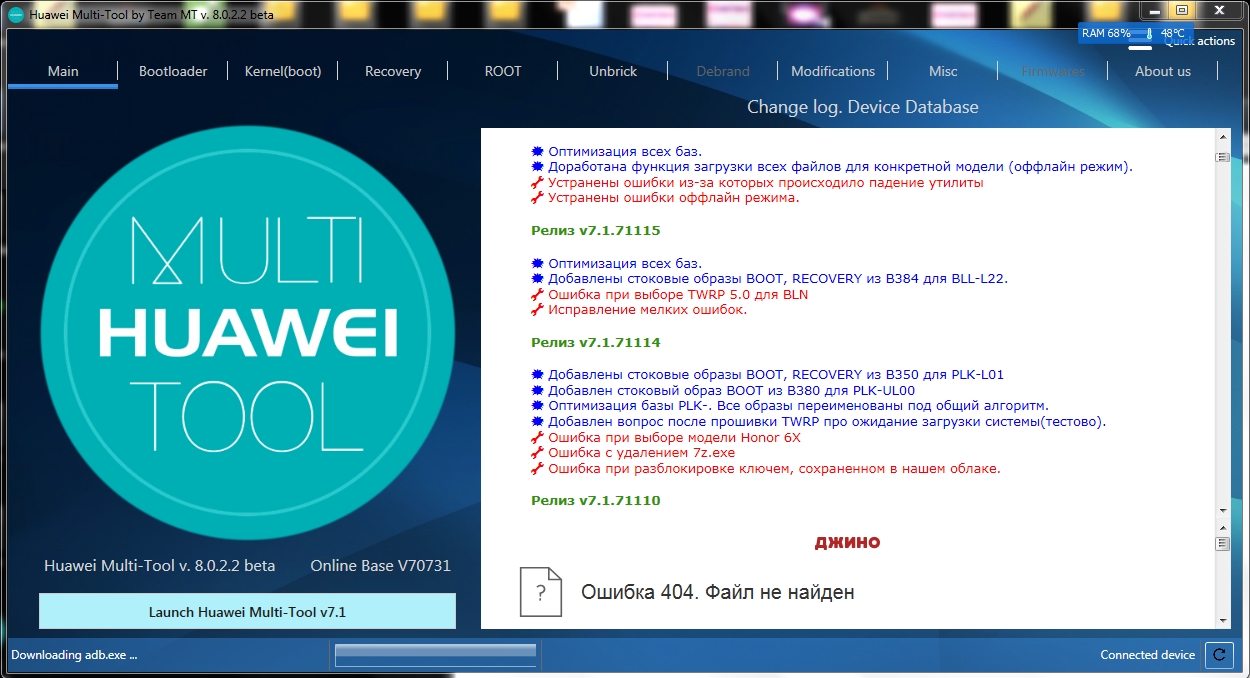
Task: Launch Huawei Multi-Tool v7.1 button
Action: coord(247,612)
